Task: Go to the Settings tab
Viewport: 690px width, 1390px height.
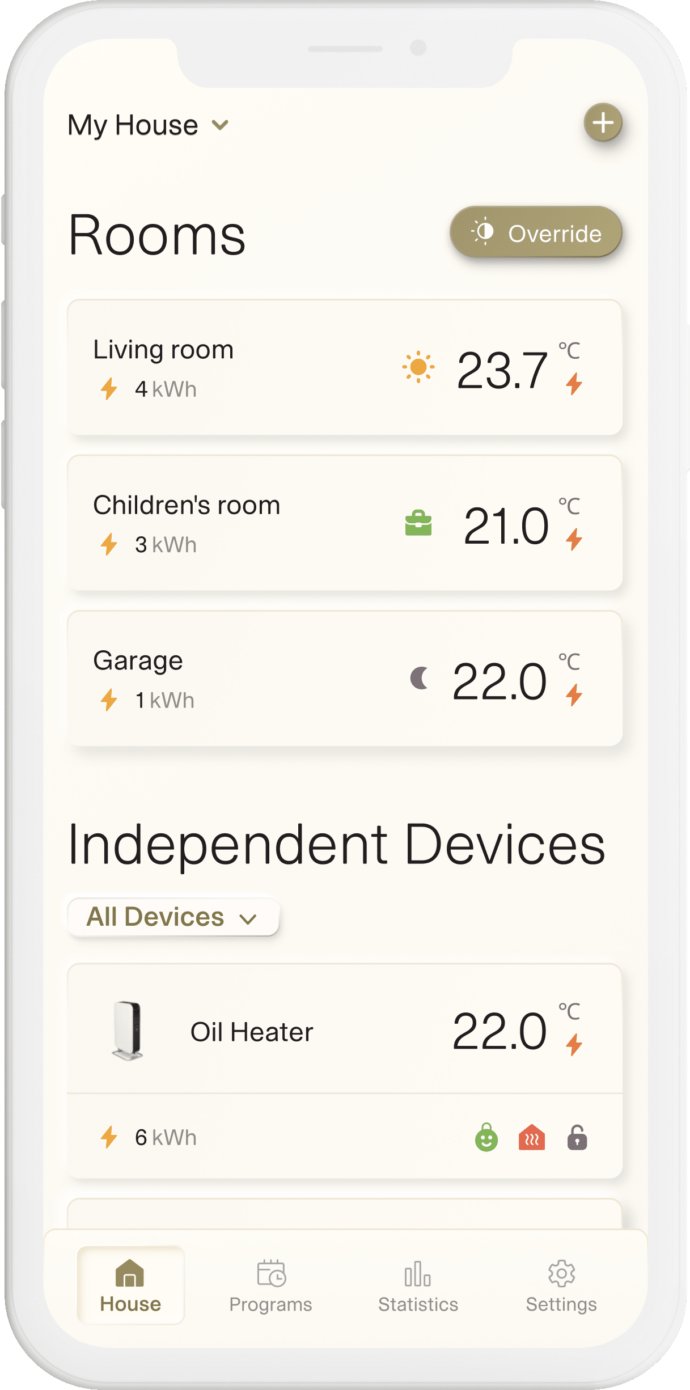Action: (x=561, y=1286)
